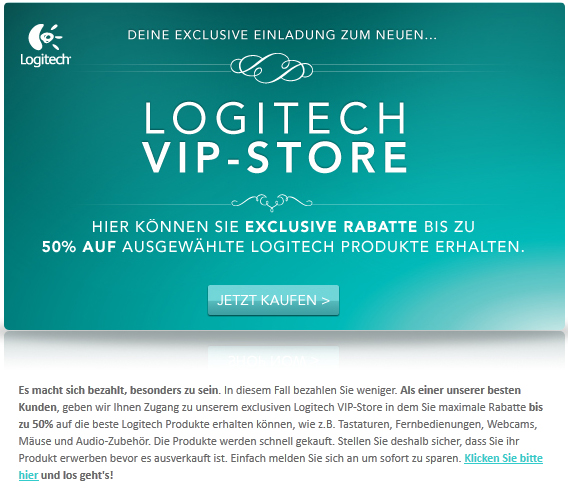Click the bold '50% AUF' banner text

point(79,247)
